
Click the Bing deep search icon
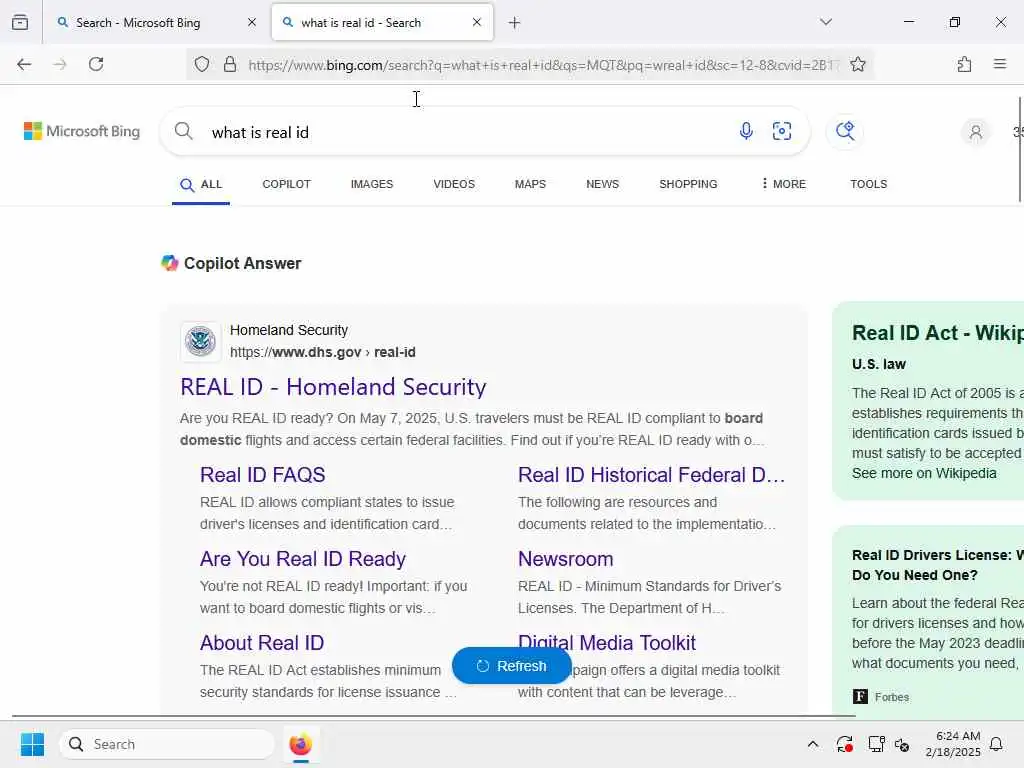[x=845, y=131]
